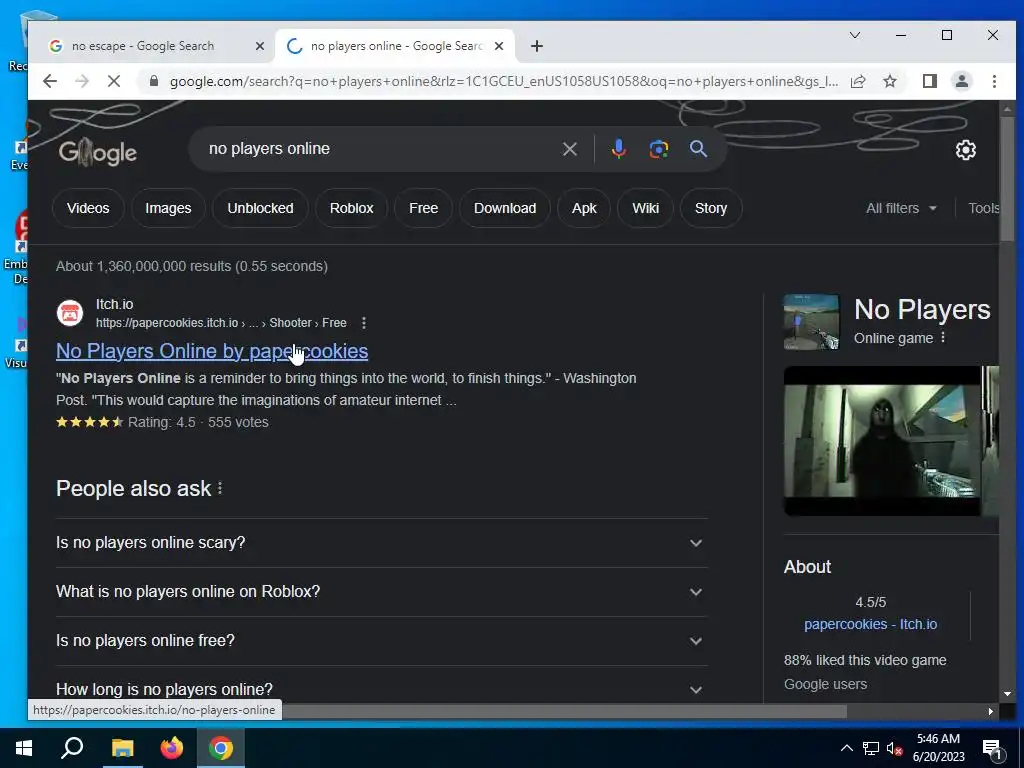Click the small No Players game thumbnail
Viewport: 1024px width, 768px height.
(810, 322)
